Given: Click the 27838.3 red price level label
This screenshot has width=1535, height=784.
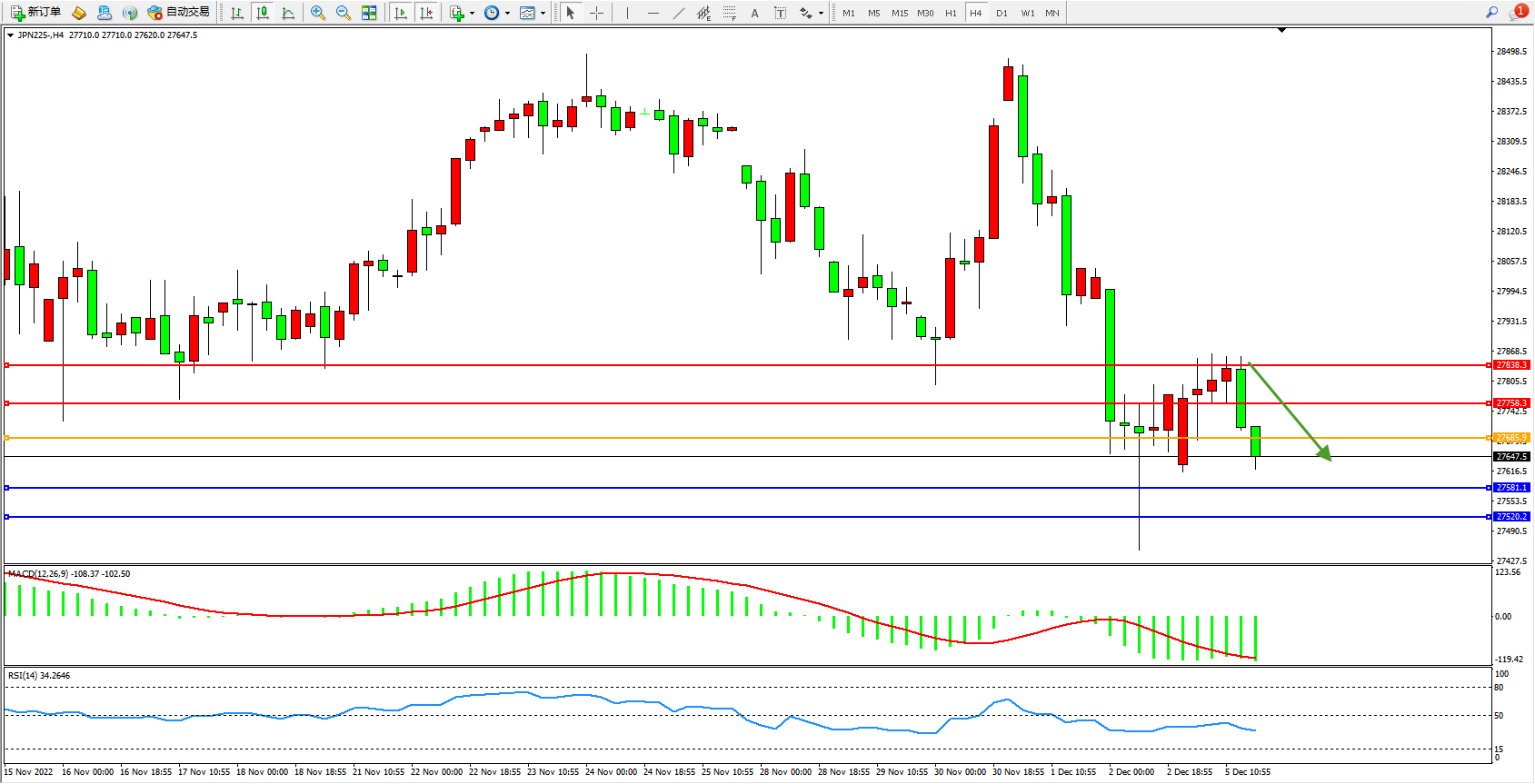Looking at the screenshot, I should pos(1511,365).
